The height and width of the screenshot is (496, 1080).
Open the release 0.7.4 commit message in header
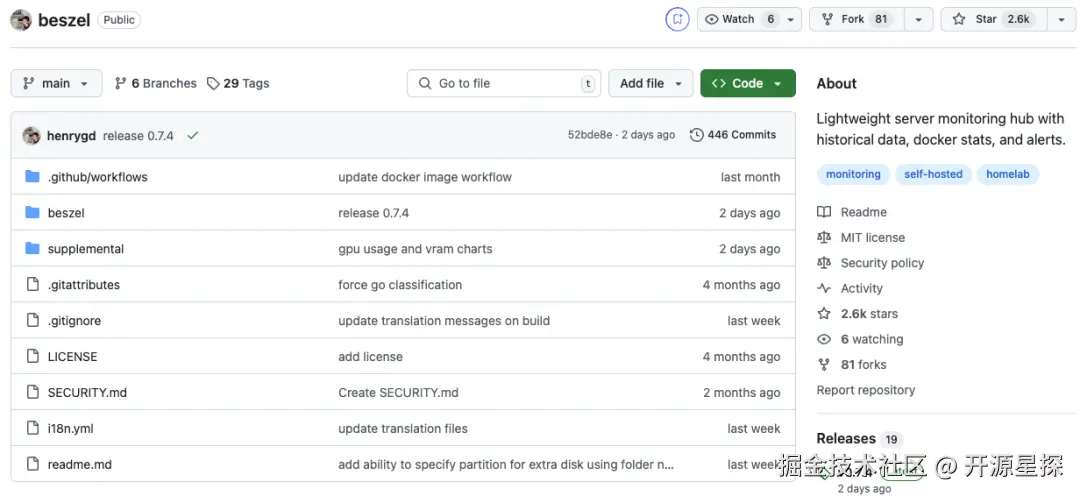138,136
